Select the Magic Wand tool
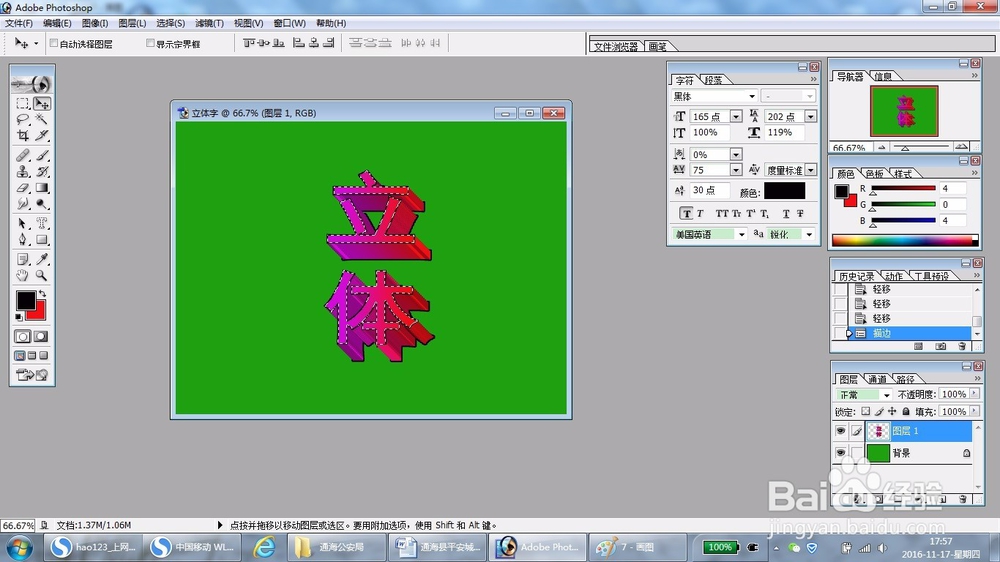 (42, 119)
